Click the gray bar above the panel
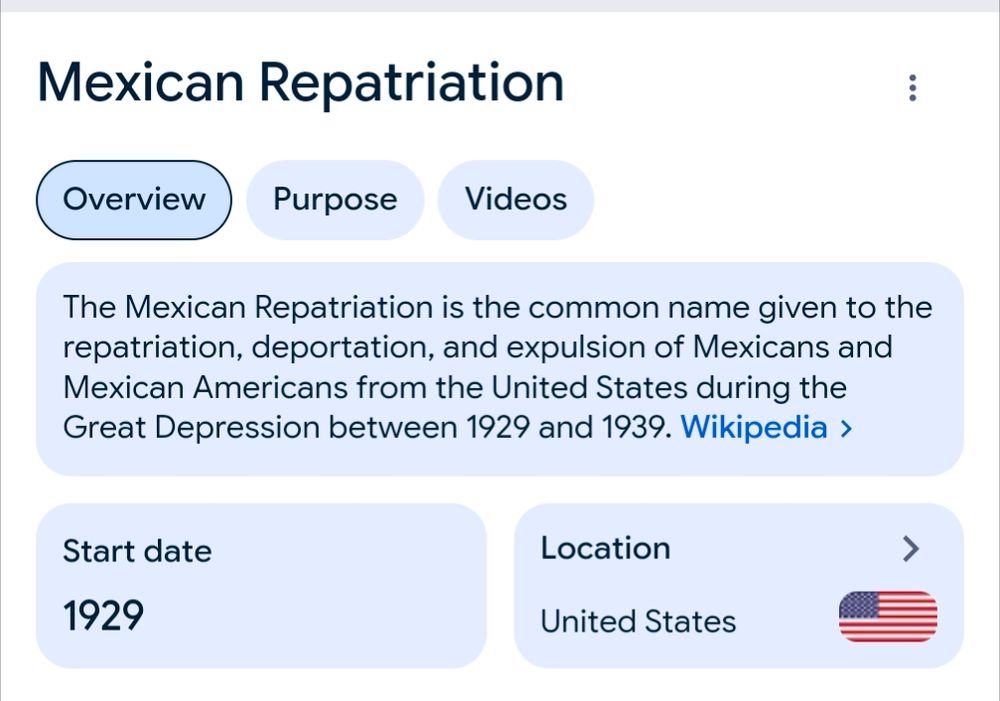The image size is (1000, 701). (500, 6)
